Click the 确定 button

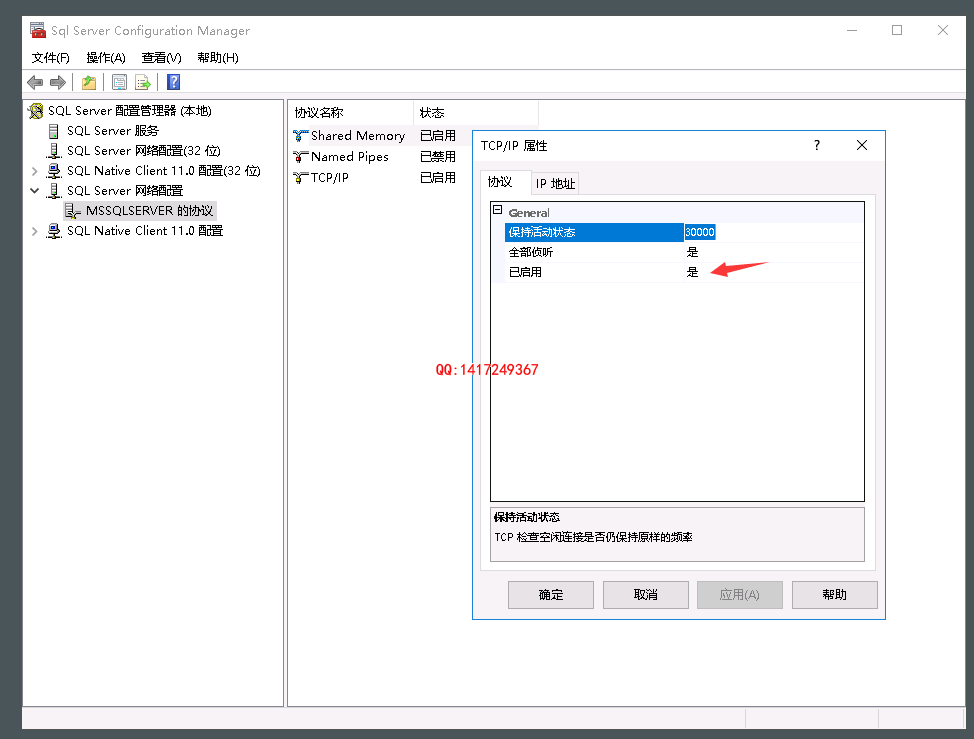(550, 595)
